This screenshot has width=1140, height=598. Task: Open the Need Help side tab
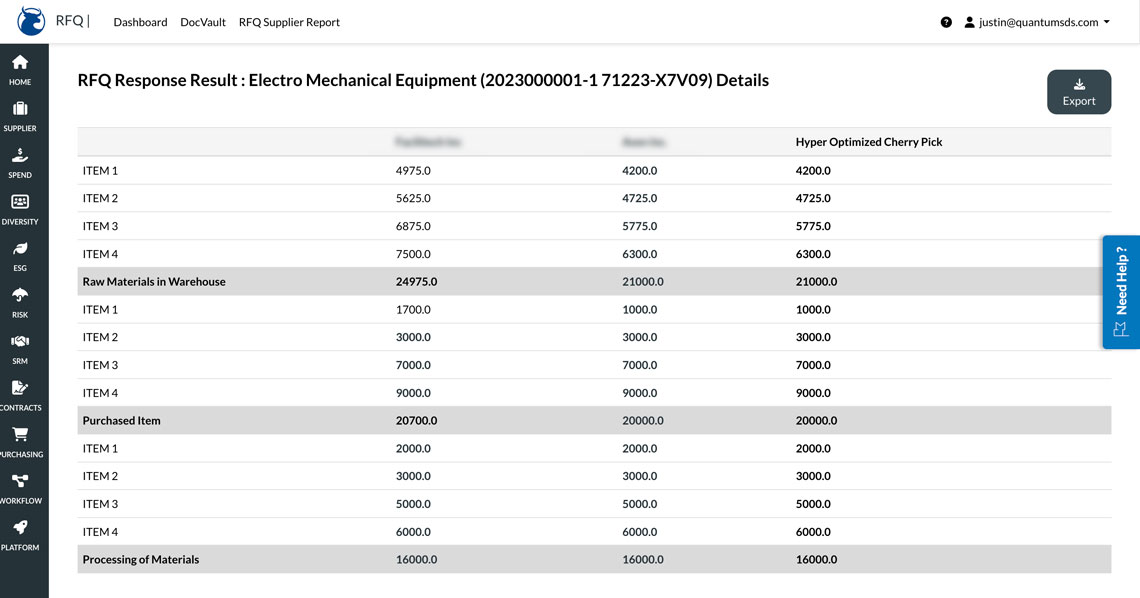(x=1121, y=292)
